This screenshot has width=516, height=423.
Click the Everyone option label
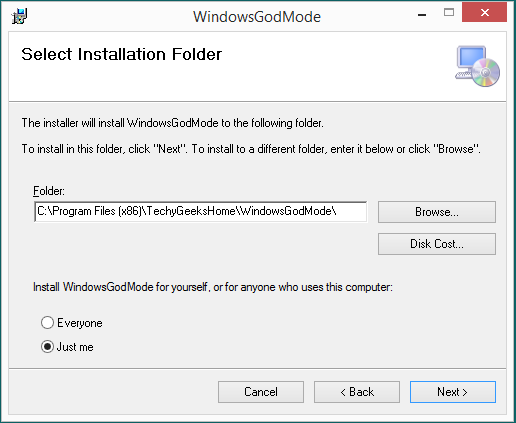[x=80, y=323]
